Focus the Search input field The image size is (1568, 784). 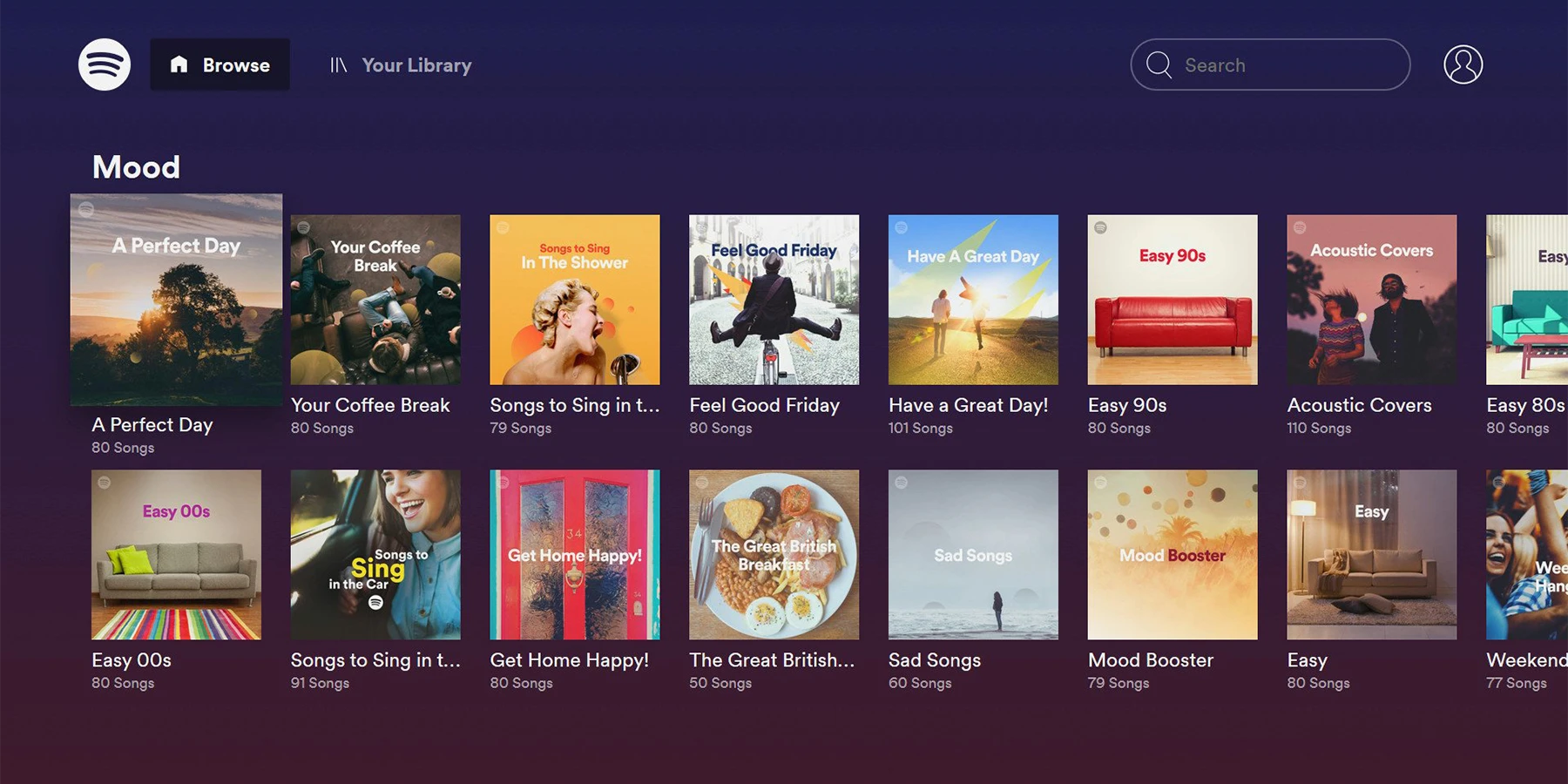coord(1270,64)
